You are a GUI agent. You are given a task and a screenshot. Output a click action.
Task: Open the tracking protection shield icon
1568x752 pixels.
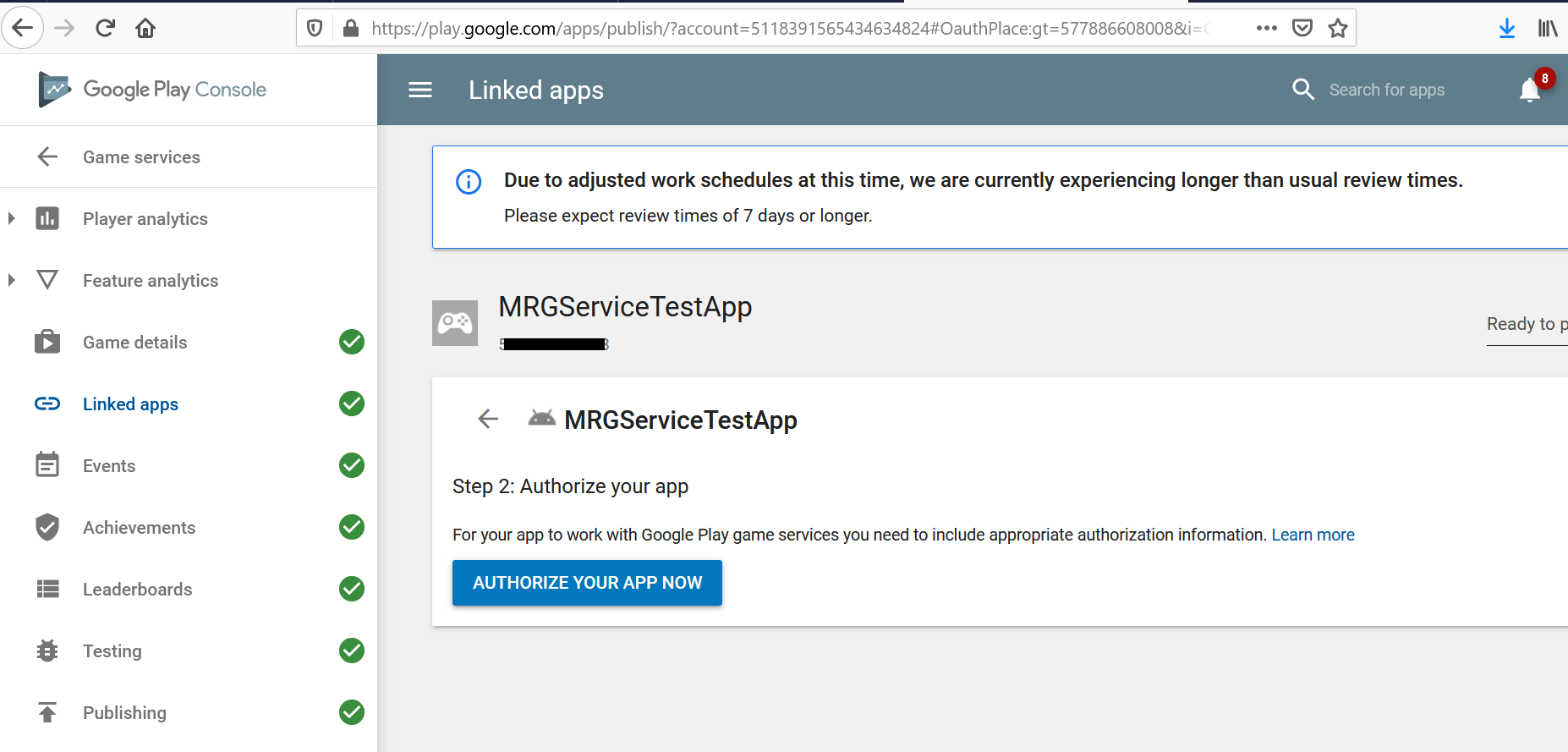(315, 29)
